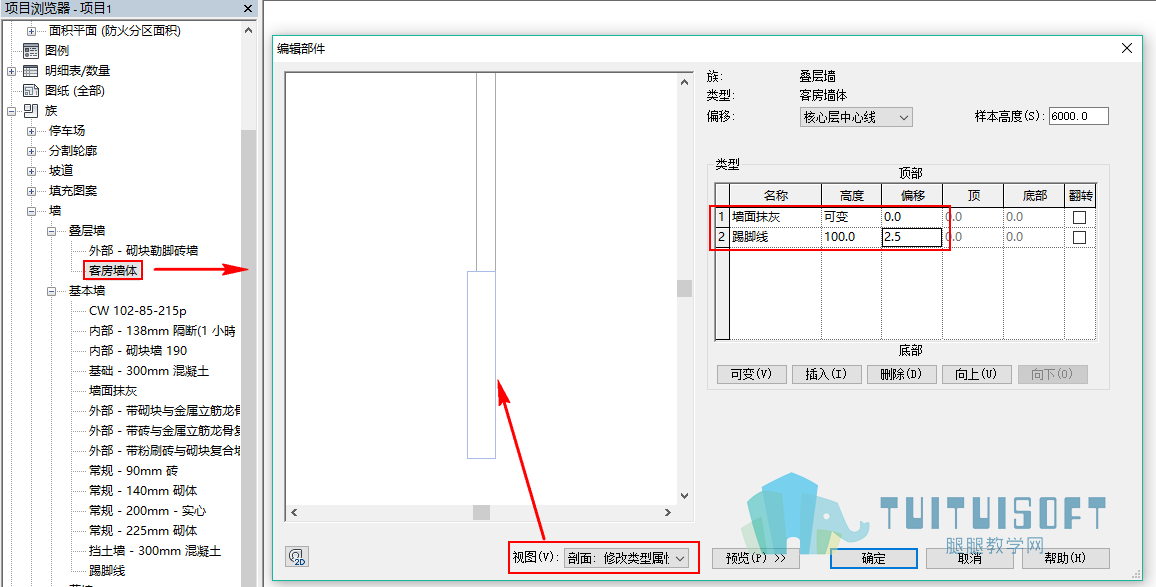Tick the 翻转 checkbox for 踢脚线 row
Screen dimensions: 1156x587
tap(1079, 237)
